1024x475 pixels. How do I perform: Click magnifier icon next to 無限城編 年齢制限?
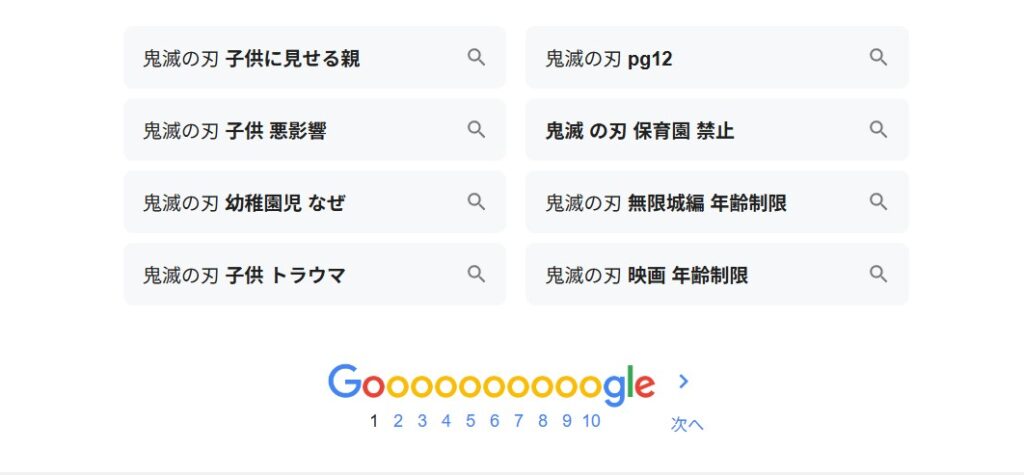878,202
